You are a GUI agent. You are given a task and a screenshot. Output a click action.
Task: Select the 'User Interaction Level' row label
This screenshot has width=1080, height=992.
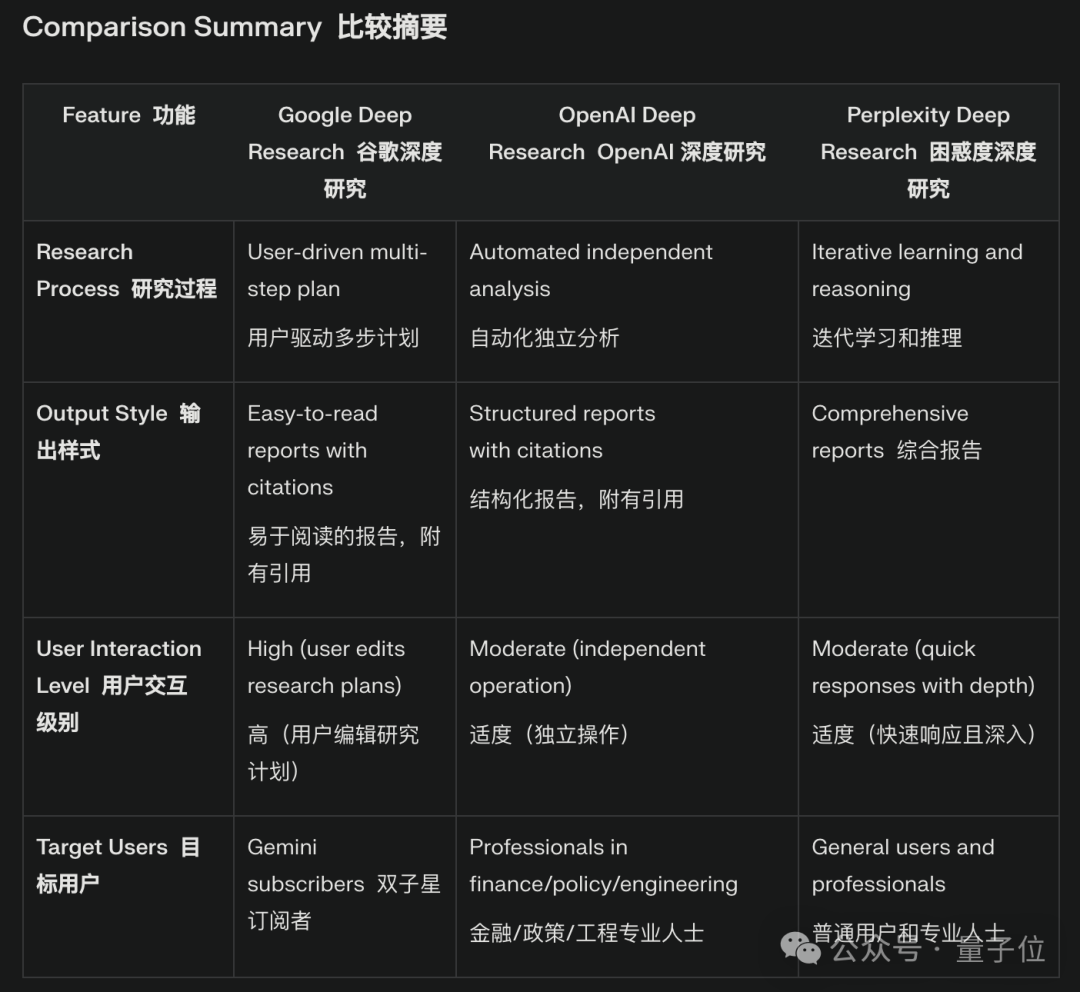[118, 685]
